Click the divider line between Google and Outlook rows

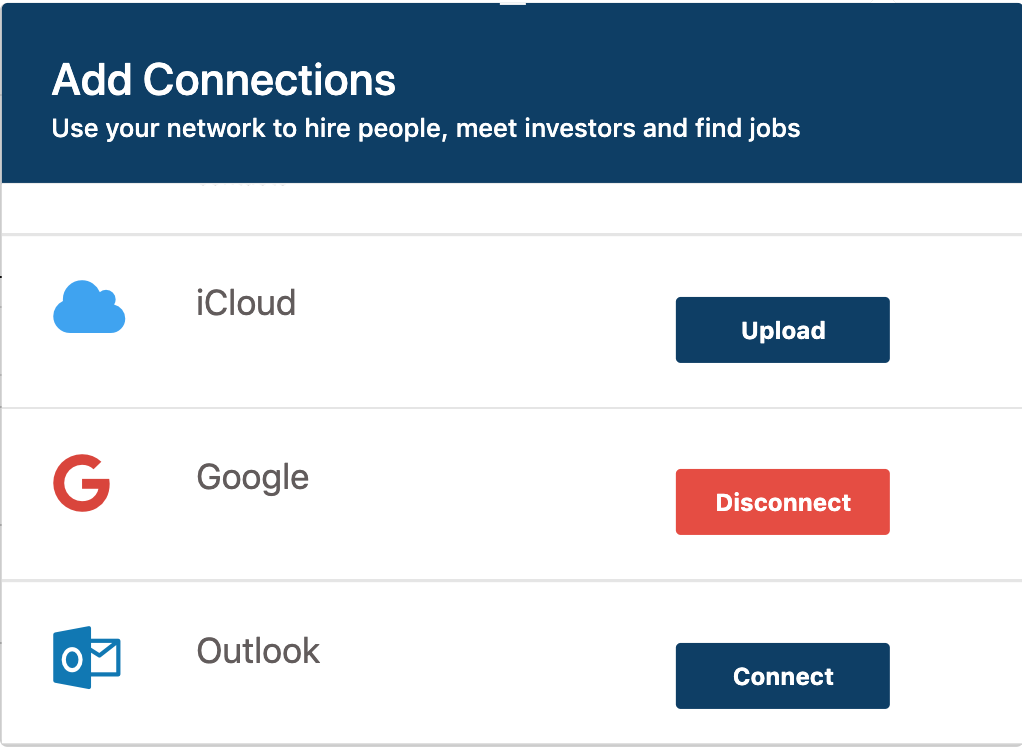pyautogui.click(x=512, y=580)
